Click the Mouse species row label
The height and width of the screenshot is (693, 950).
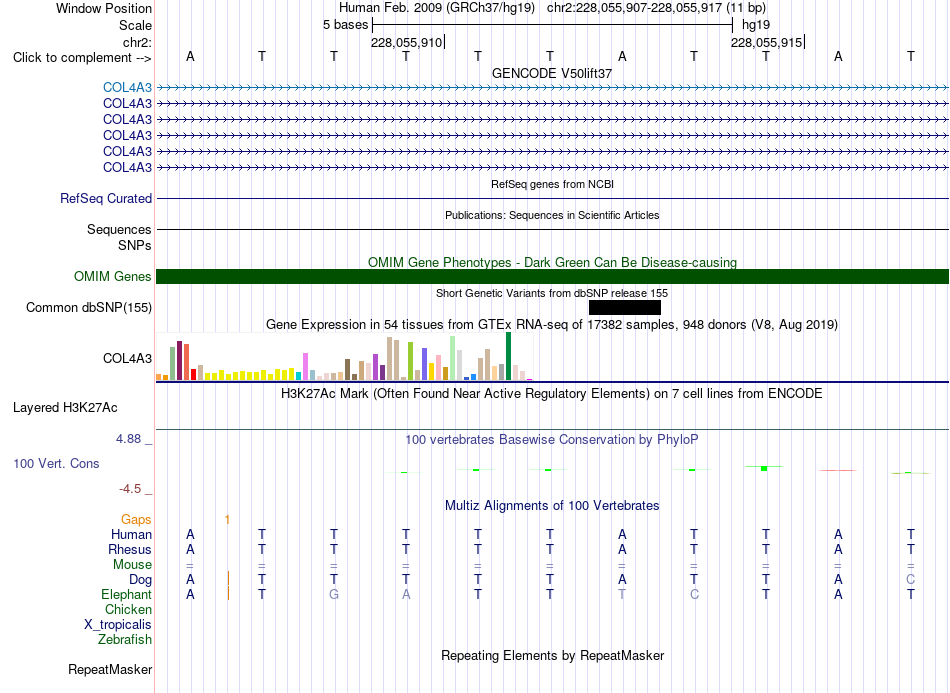[132, 565]
